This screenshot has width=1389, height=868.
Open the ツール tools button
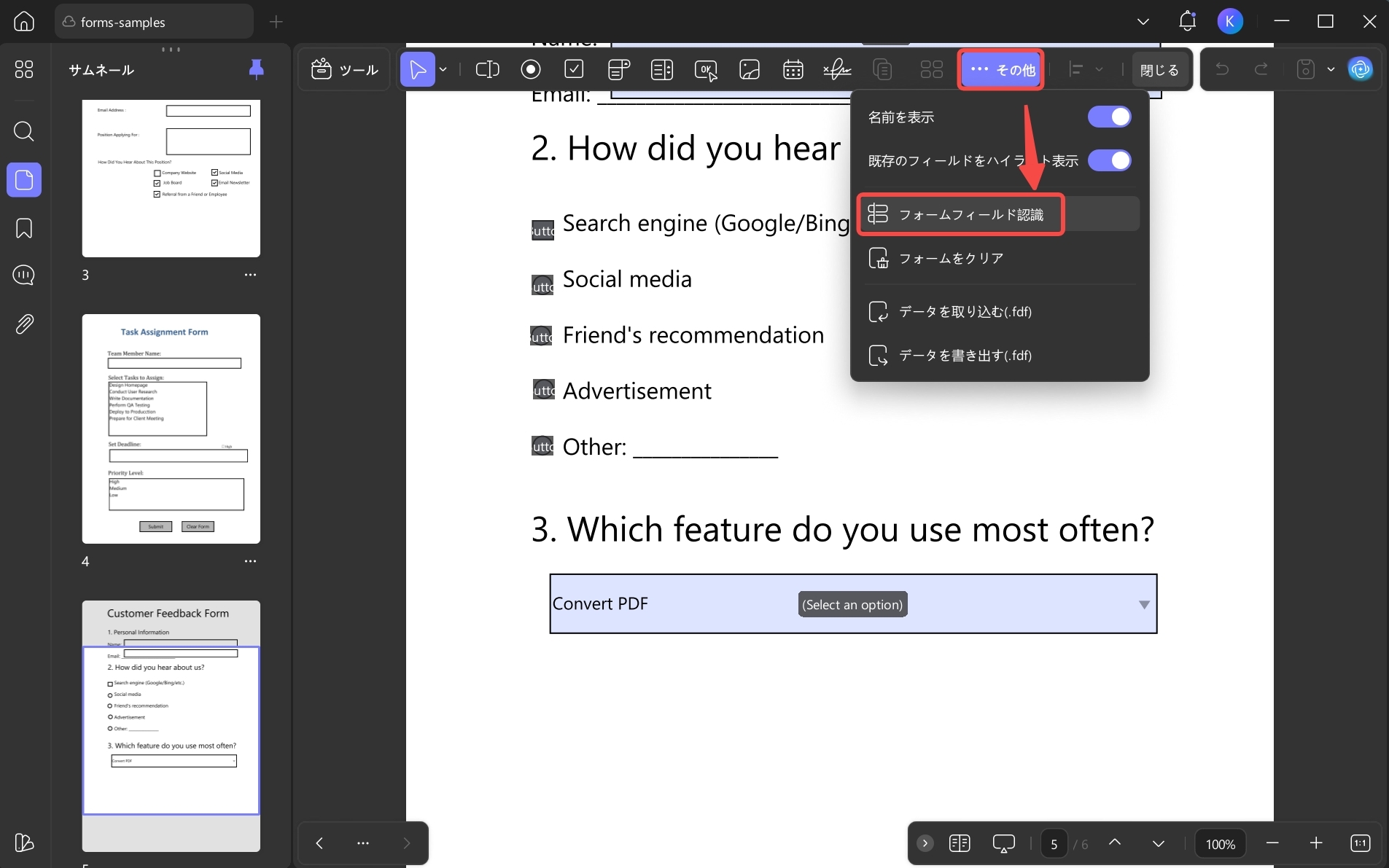345,69
